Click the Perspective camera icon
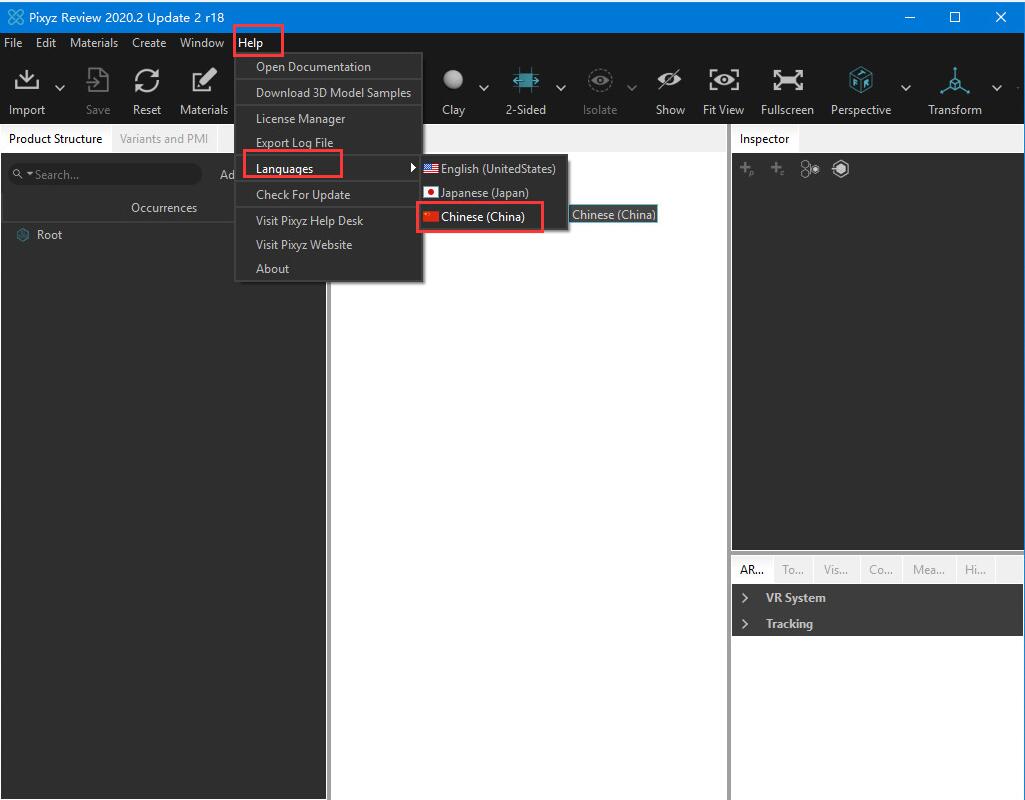The width and height of the screenshot is (1025, 800). 860,81
